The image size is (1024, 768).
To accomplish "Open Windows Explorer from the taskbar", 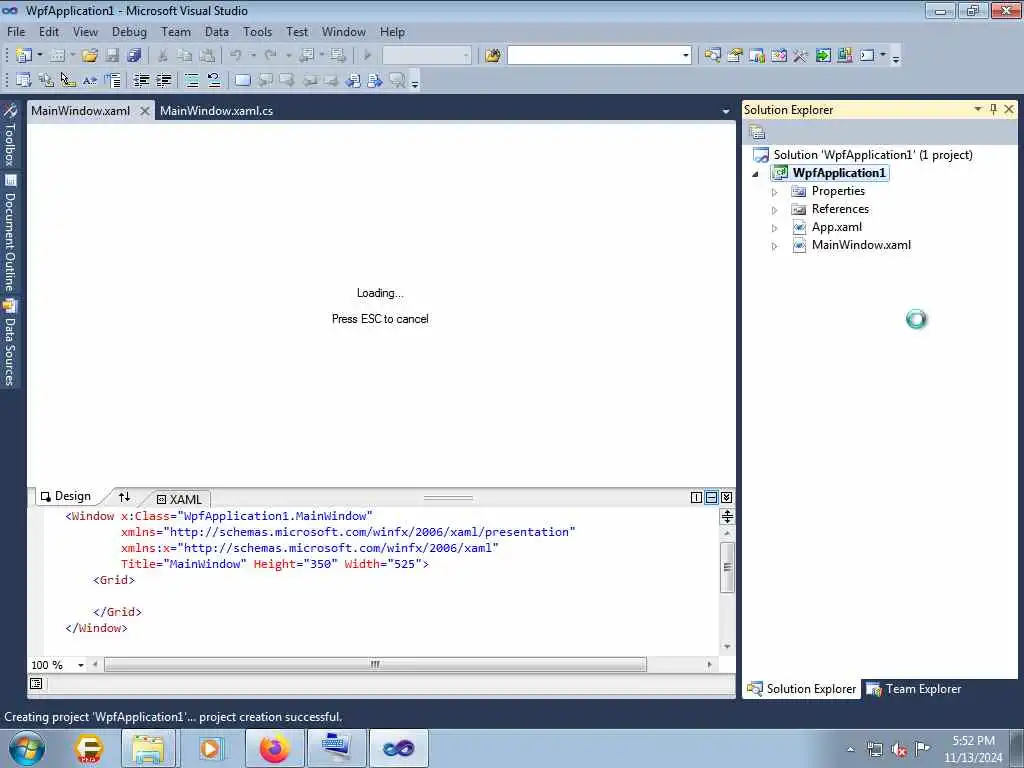I will click(x=148, y=748).
